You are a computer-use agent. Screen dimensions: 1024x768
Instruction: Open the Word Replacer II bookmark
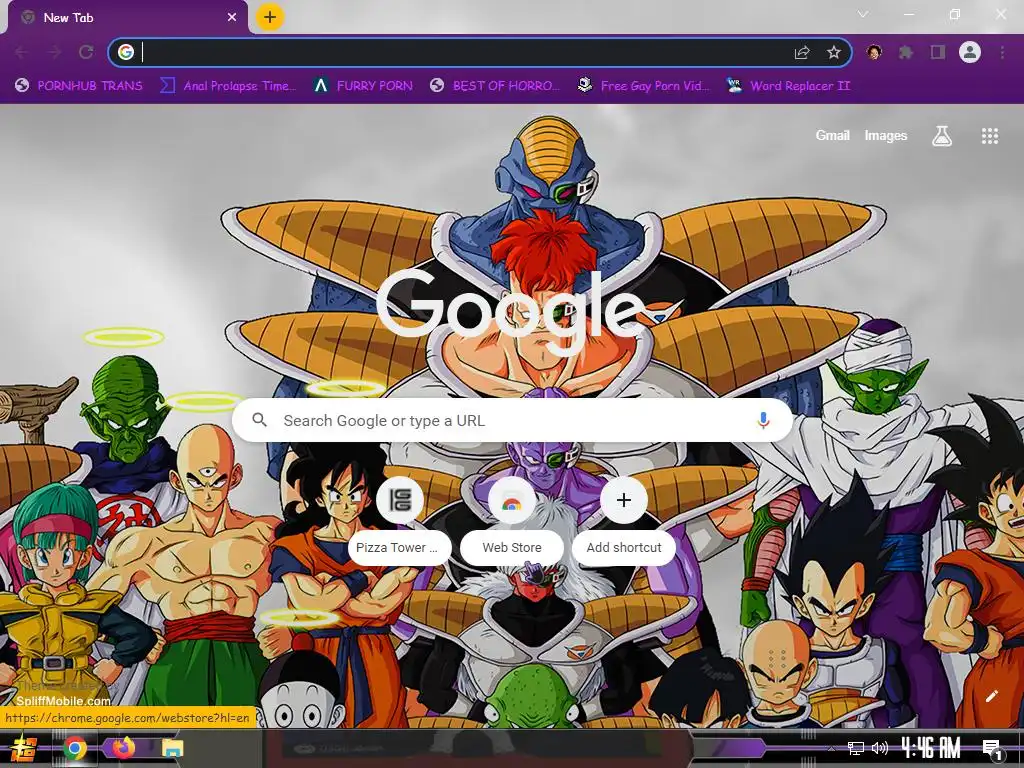click(788, 86)
